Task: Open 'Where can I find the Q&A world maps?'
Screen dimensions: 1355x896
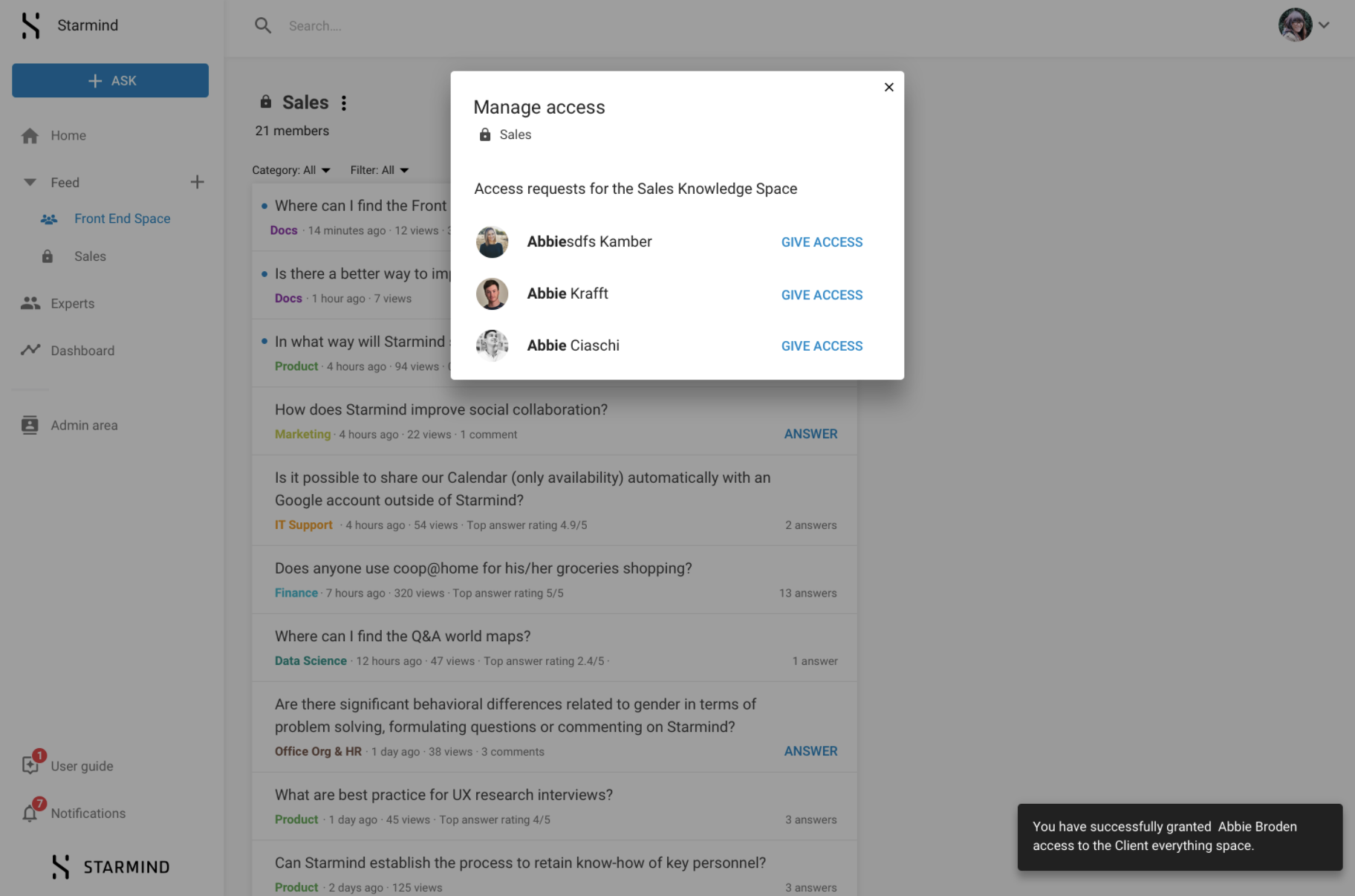Action: pyautogui.click(x=403, y=636)
